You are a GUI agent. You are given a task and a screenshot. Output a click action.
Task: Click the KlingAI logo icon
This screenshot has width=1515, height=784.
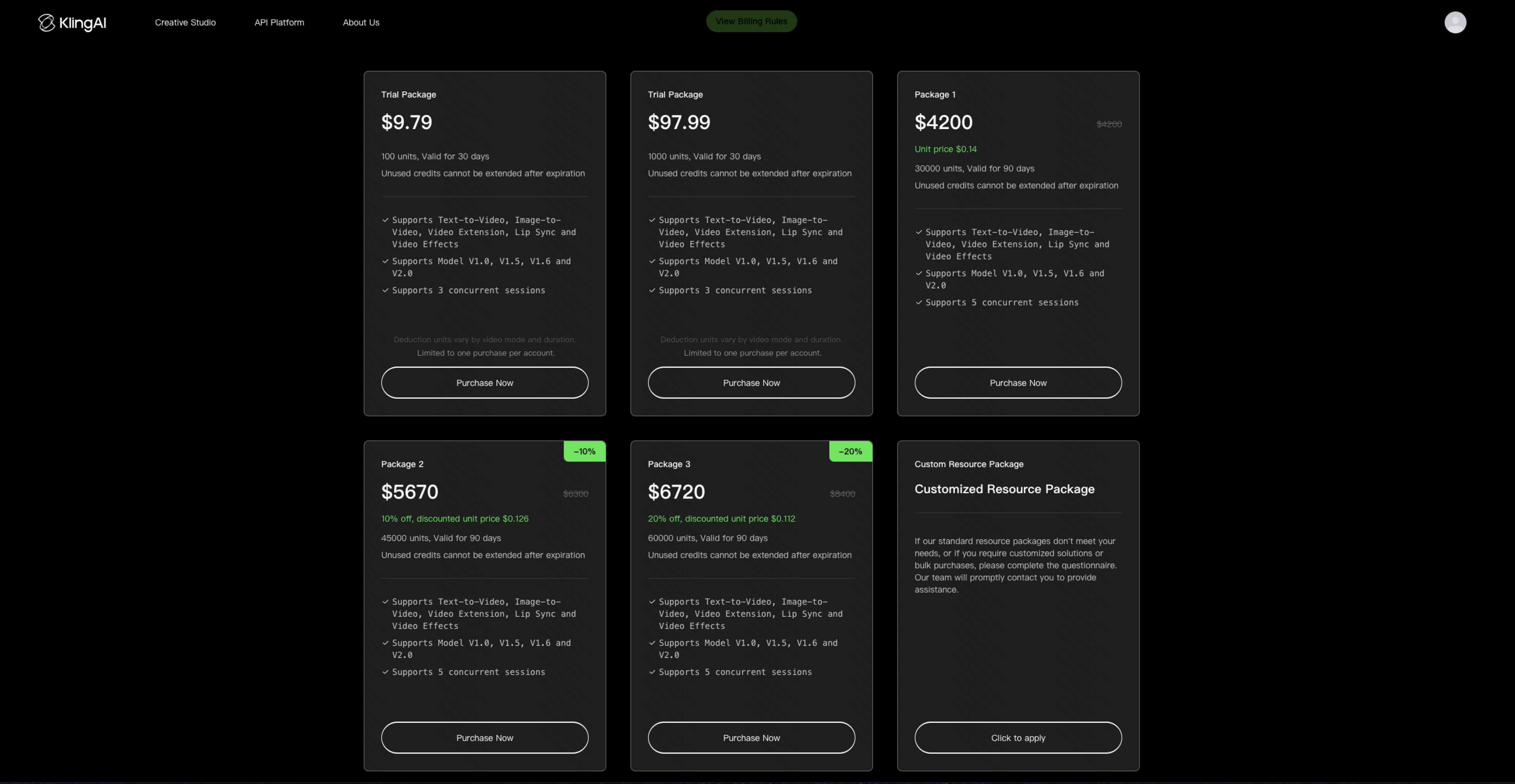click(x=46, y=23)
